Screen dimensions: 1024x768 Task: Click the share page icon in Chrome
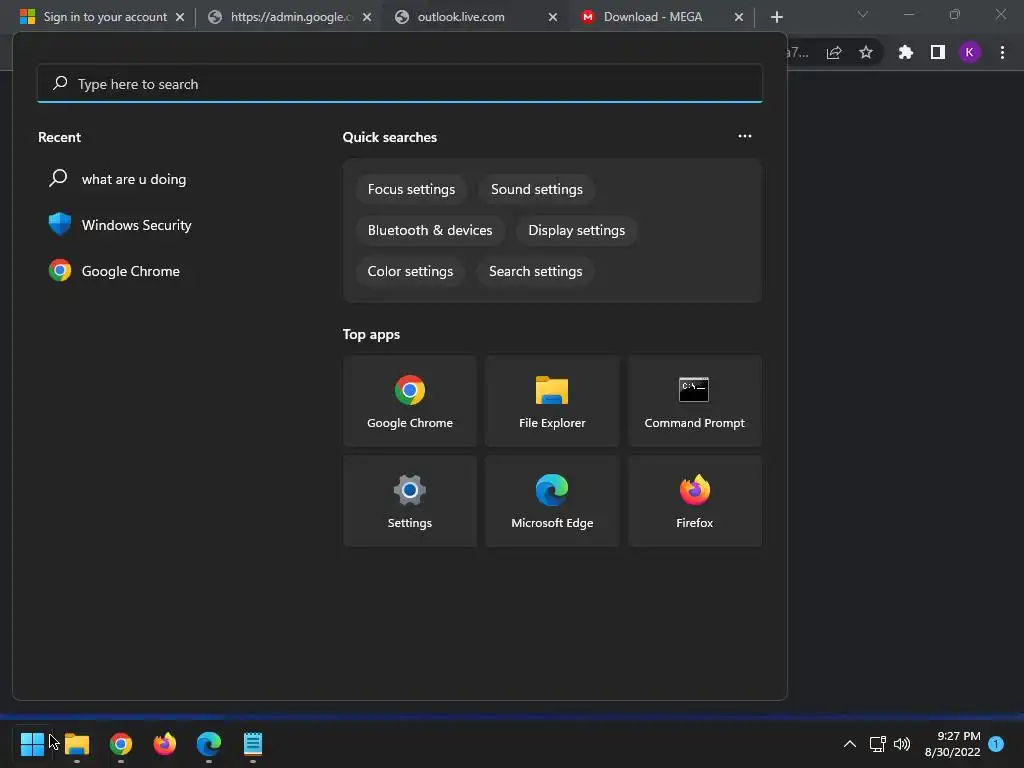pyautogui.click(x=834, y=53)
